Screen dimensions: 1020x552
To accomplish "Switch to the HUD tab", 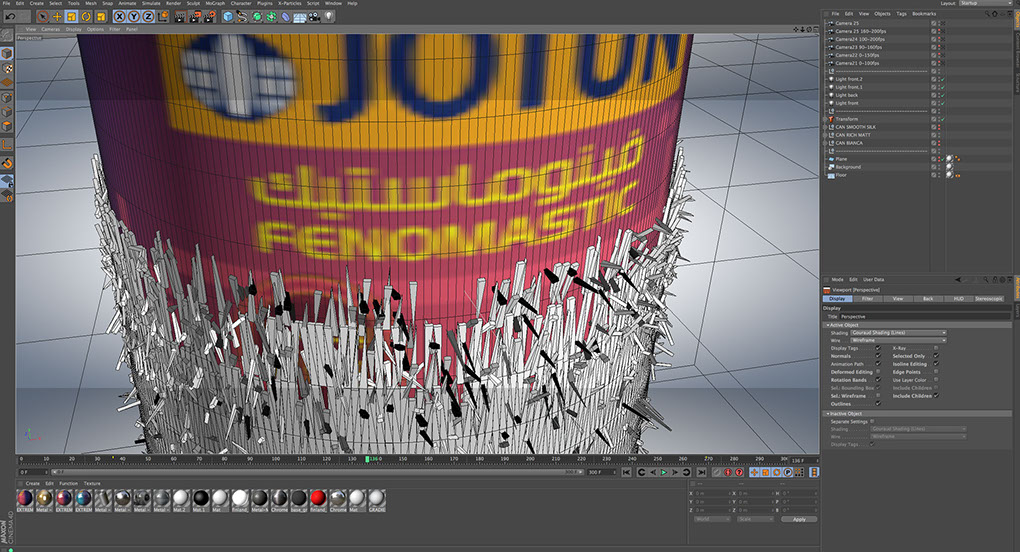I will [x=958, y=298].
